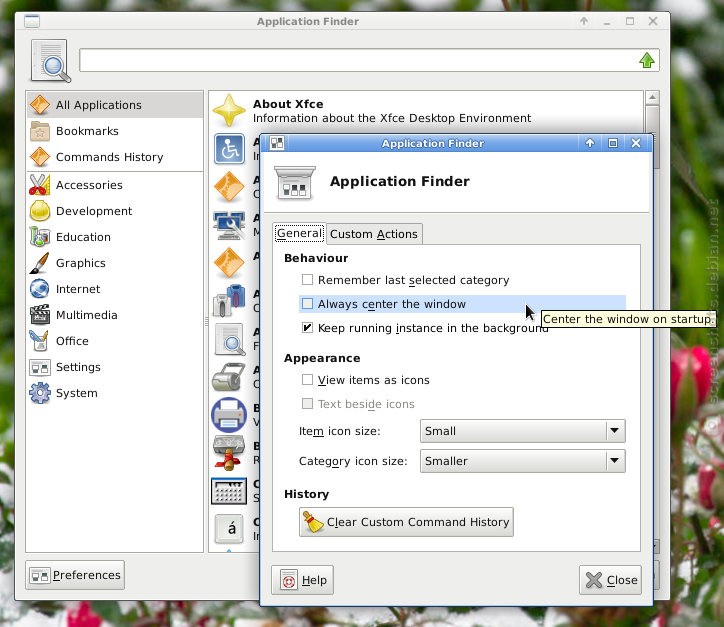Uncheck Keep running instance in the background
Viewport: 724px width, 627px height.
point(307,328)
